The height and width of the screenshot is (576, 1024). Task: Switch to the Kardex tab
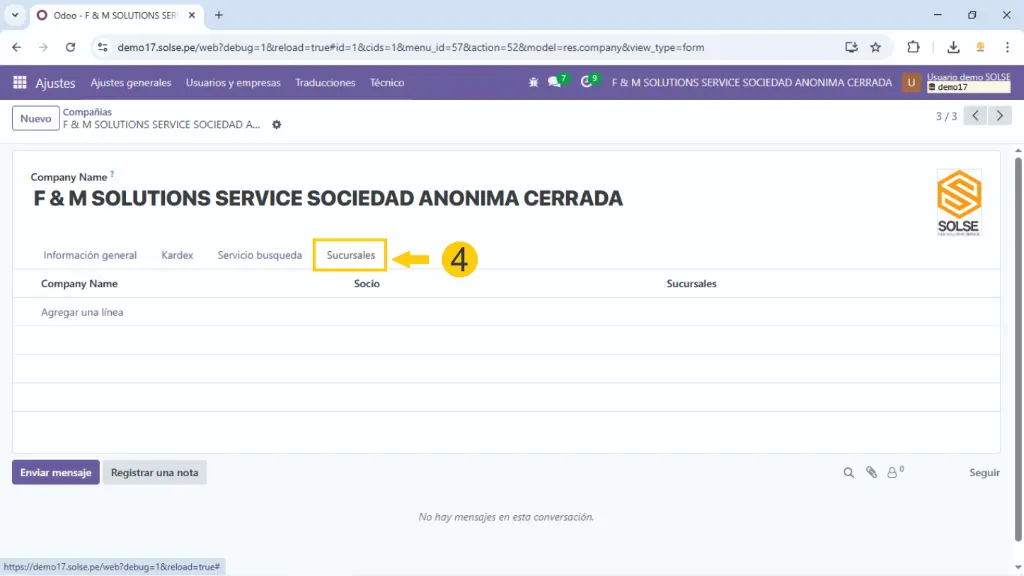[x=177, y=255]
